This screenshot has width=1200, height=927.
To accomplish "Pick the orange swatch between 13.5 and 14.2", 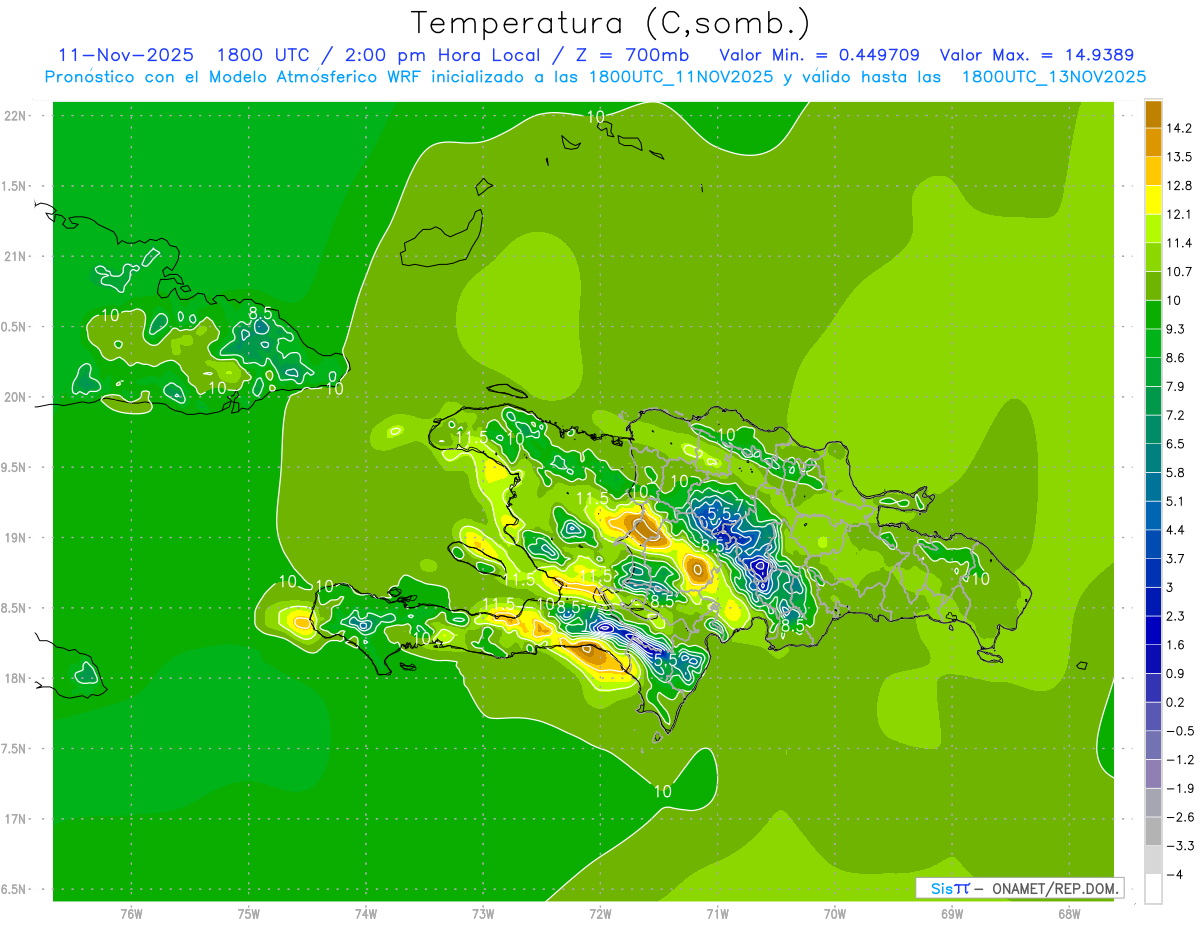I will coord(1153,143).
